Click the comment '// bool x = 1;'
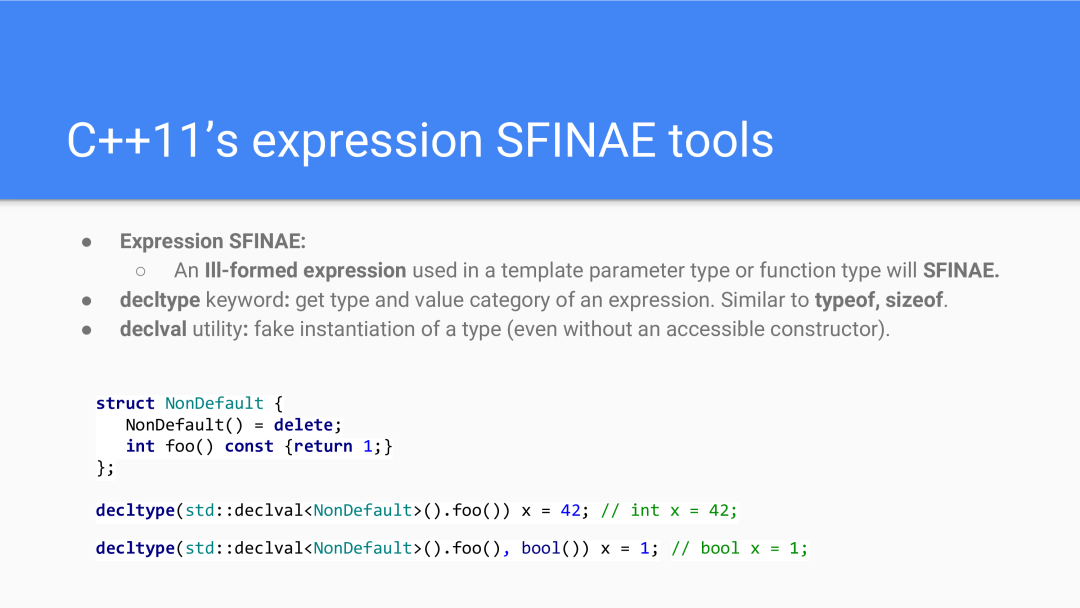This screenshot has width=1080, height=608. click(x=740, y=548)
